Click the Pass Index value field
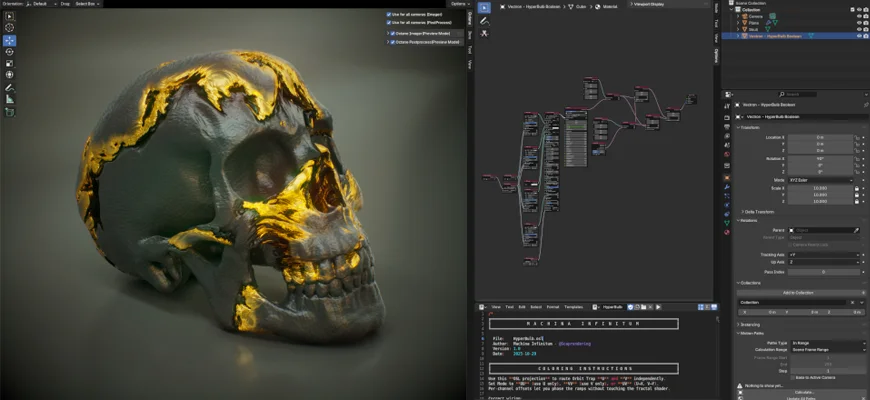 tap(823, 272)
